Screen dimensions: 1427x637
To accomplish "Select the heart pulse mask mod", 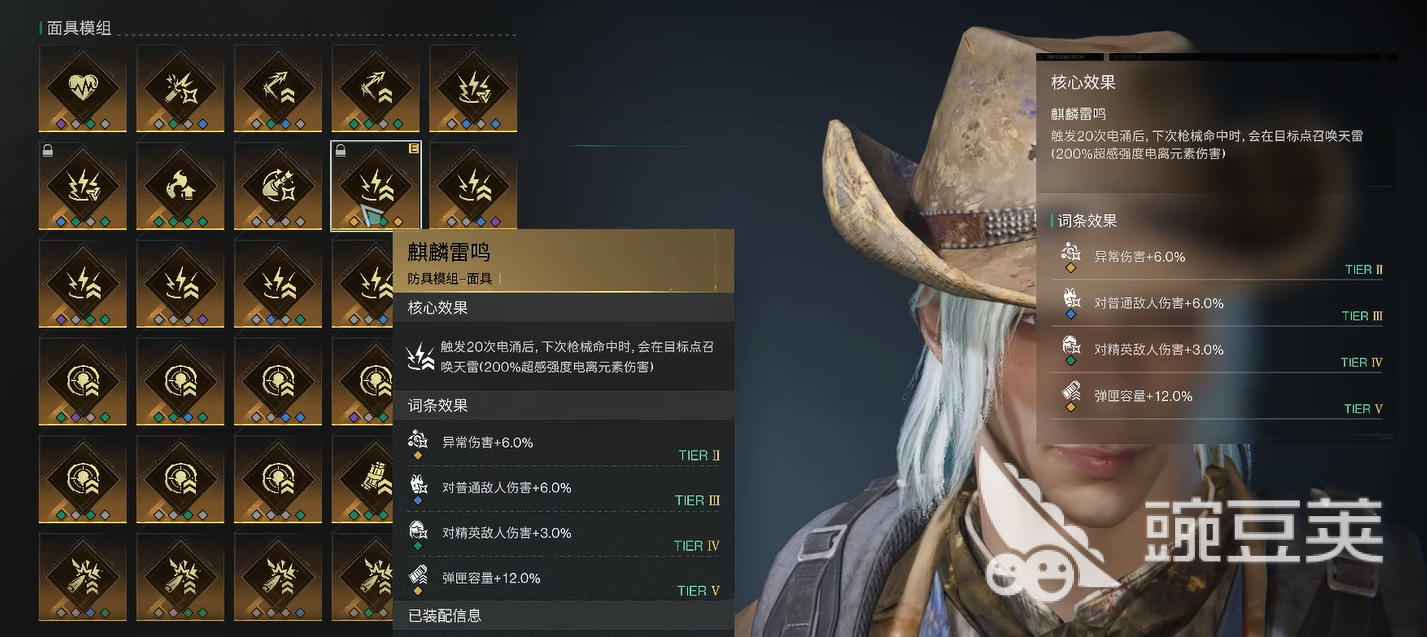I will click(x=83, y=88).
